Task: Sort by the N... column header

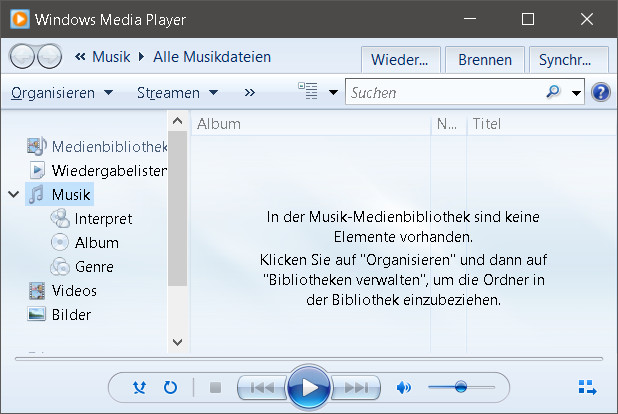Action: click(x=449, y=124)
